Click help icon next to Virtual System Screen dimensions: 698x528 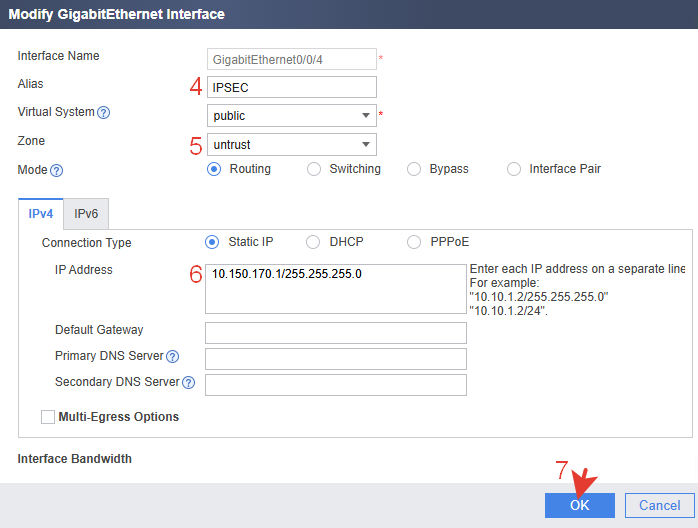coord(104,112)
